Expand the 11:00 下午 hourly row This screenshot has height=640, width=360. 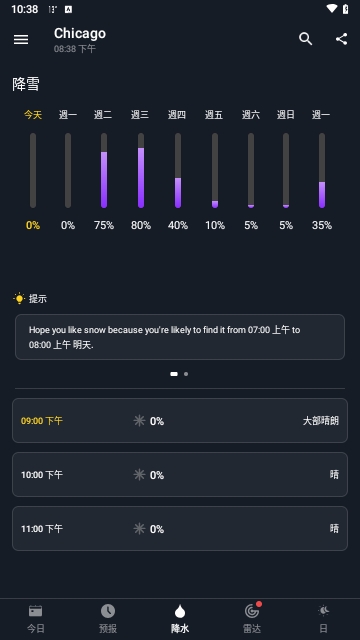coord(180,529)
